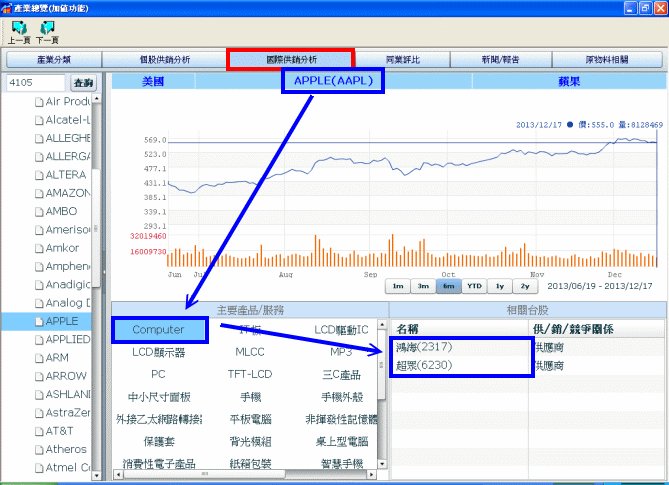The height and width of the screenshot is (485, 669).
Task: Select ARROW in company list
Action: click(66, 376)
